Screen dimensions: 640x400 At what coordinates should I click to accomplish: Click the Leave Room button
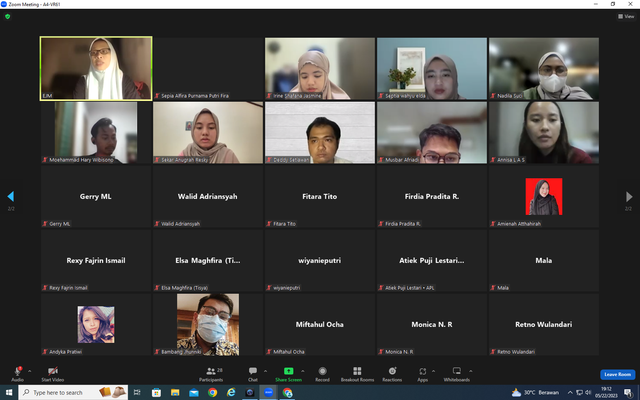tap(617, 374)
